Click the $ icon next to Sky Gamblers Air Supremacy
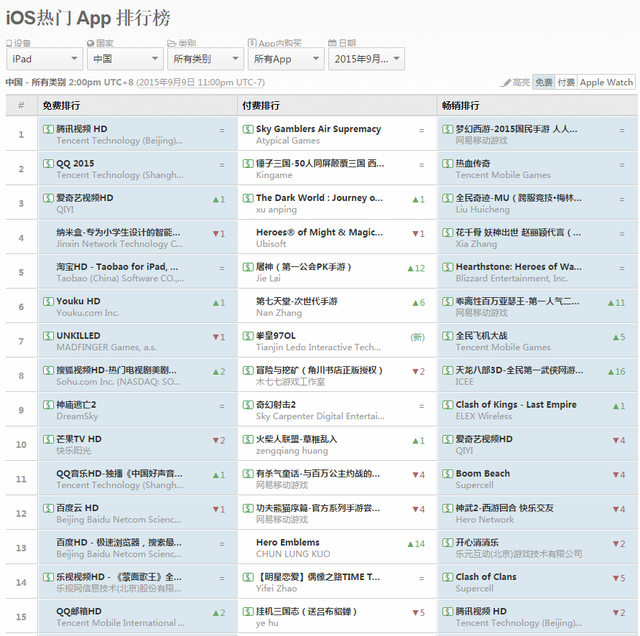The height and width of the screenshot is (636, 640). click(x=248, y=129)
